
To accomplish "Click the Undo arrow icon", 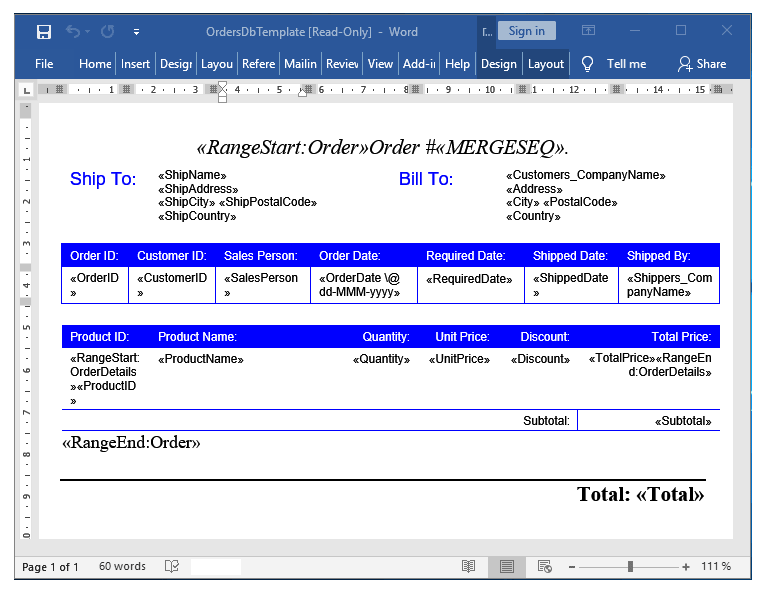I will pyautogui.click(x=73, y=32).
